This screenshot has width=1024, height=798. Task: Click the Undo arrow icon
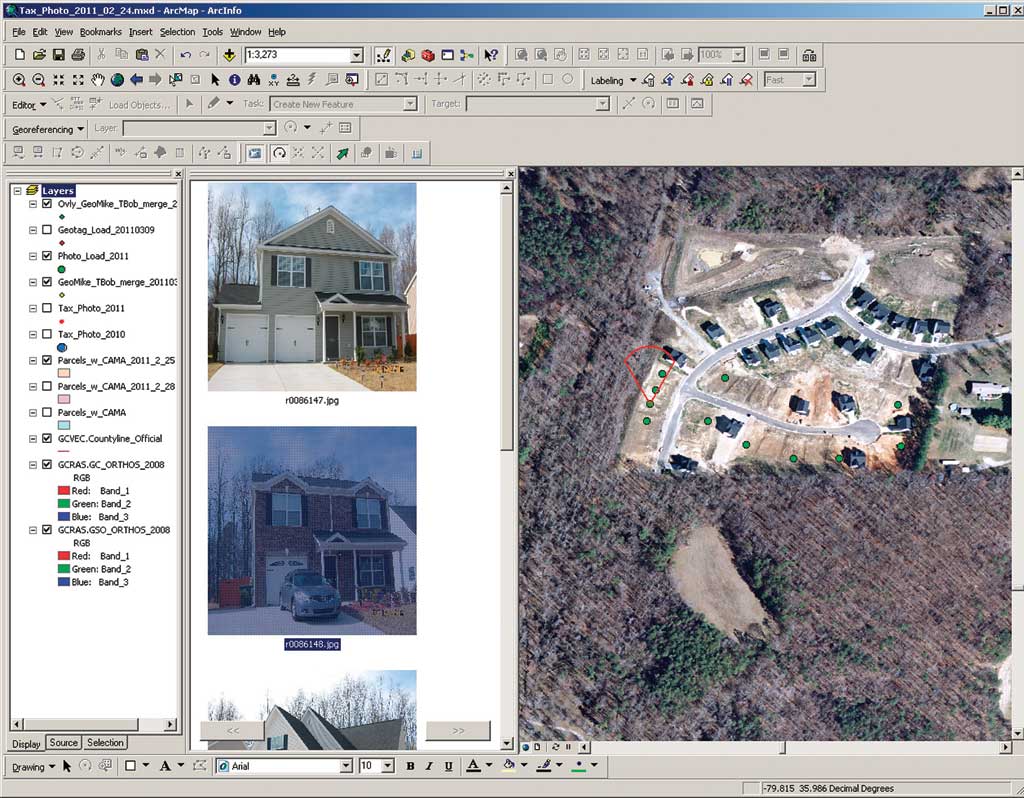(185, 55)
